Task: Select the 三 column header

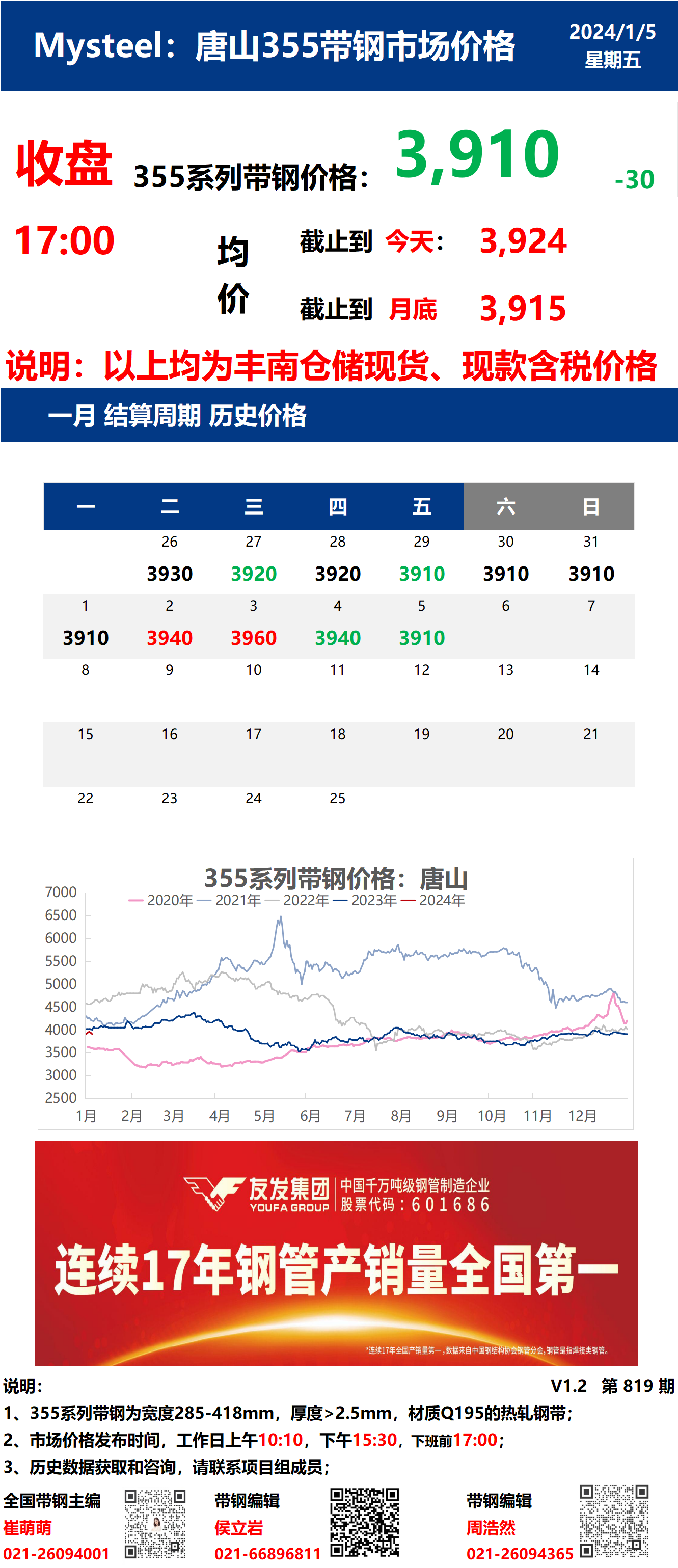Action: [x=254, y=506]
